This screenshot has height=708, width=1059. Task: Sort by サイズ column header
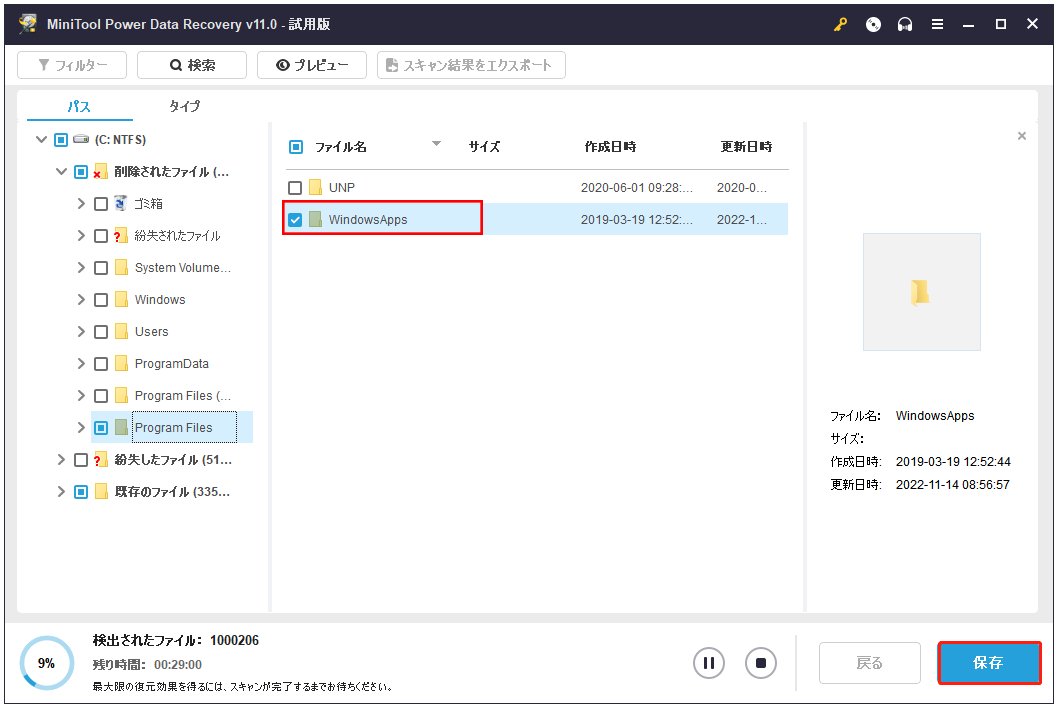484,147
